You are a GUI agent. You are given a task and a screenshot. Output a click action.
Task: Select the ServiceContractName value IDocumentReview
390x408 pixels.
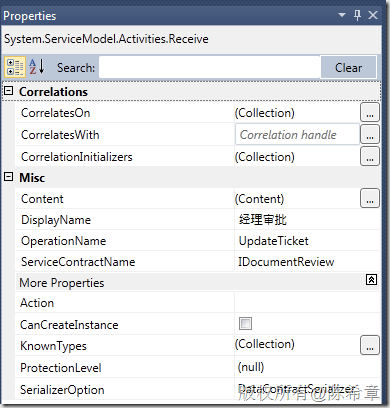click(x=286, y=262)
